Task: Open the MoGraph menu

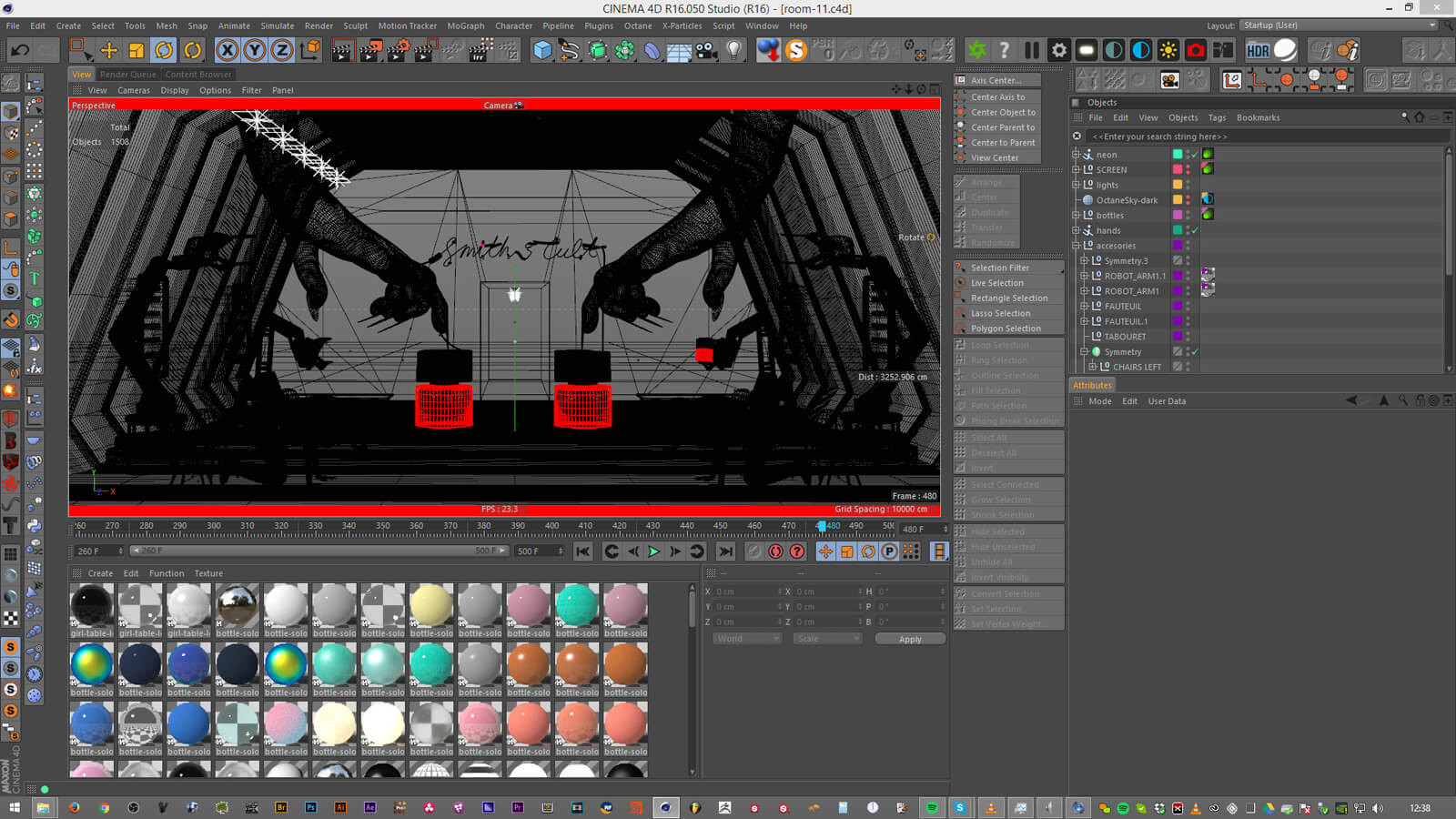Action: (x=465, y=25)
